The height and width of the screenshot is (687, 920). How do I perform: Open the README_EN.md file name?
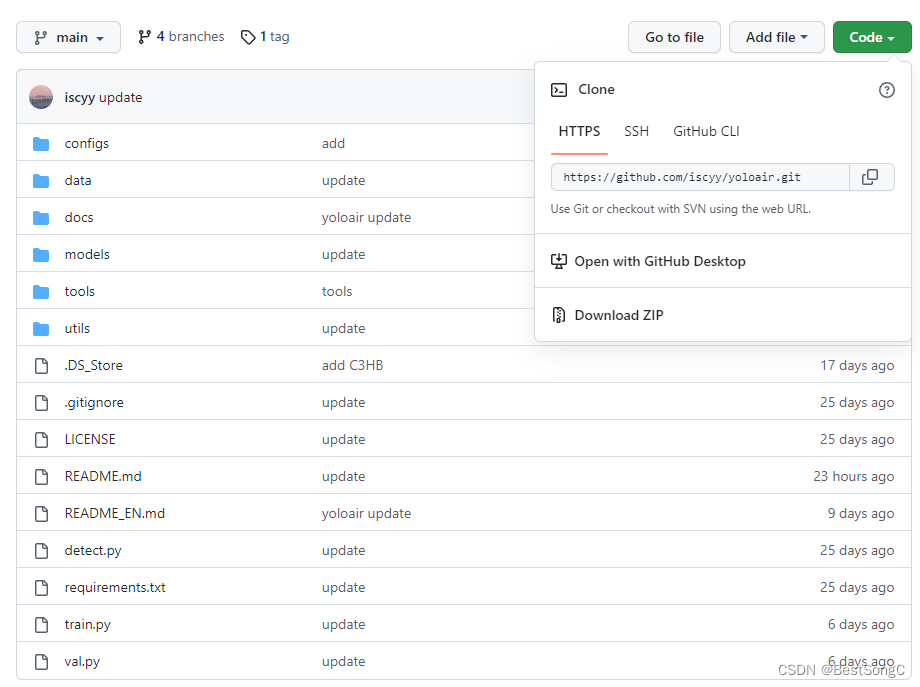(115, 514)
